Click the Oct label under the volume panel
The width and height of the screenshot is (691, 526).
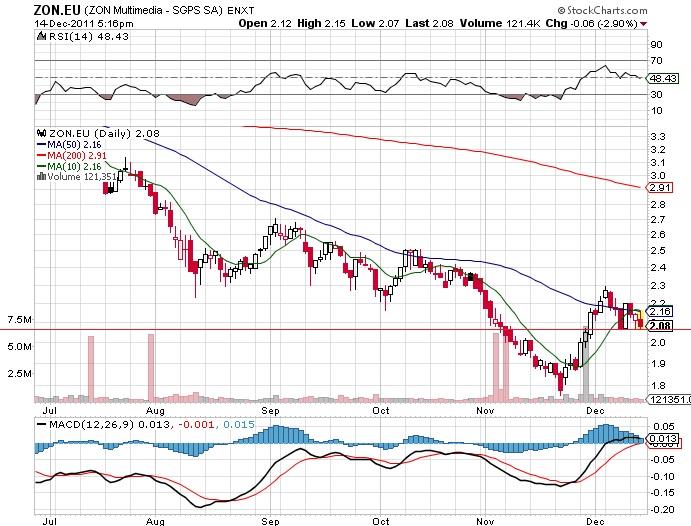(381, 411)
